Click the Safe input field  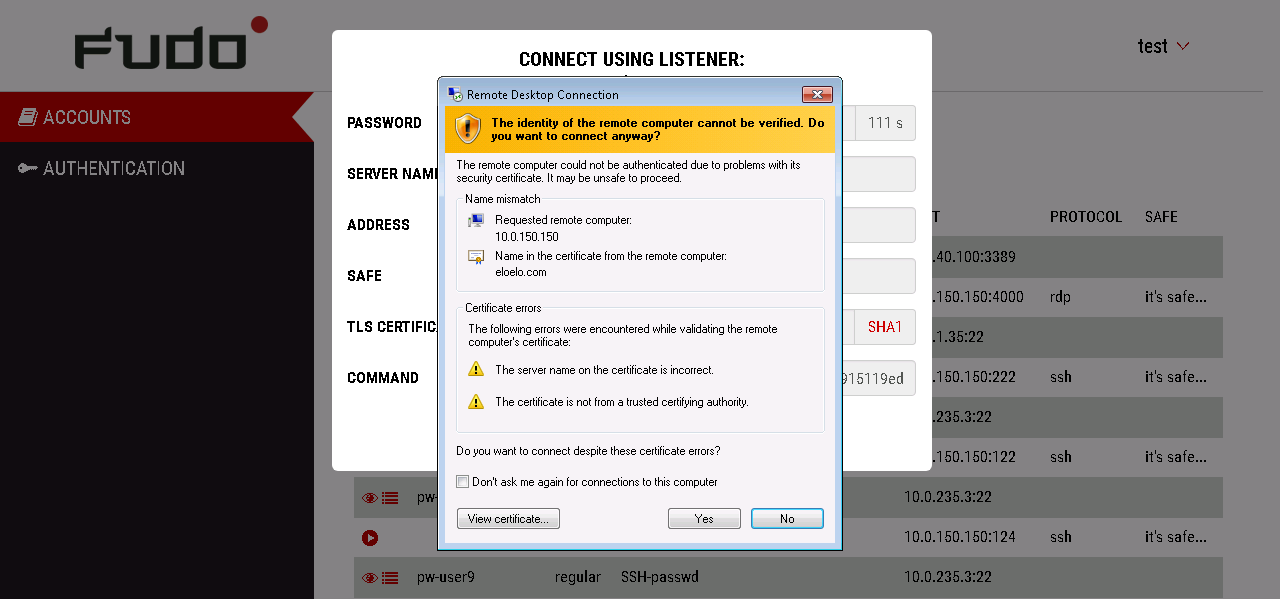tap(878, 276)
